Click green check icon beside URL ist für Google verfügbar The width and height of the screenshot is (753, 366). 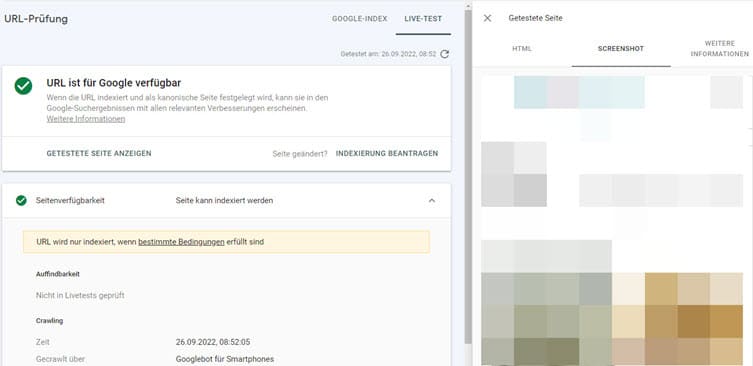pyautogui.click(x=23, y=86)
